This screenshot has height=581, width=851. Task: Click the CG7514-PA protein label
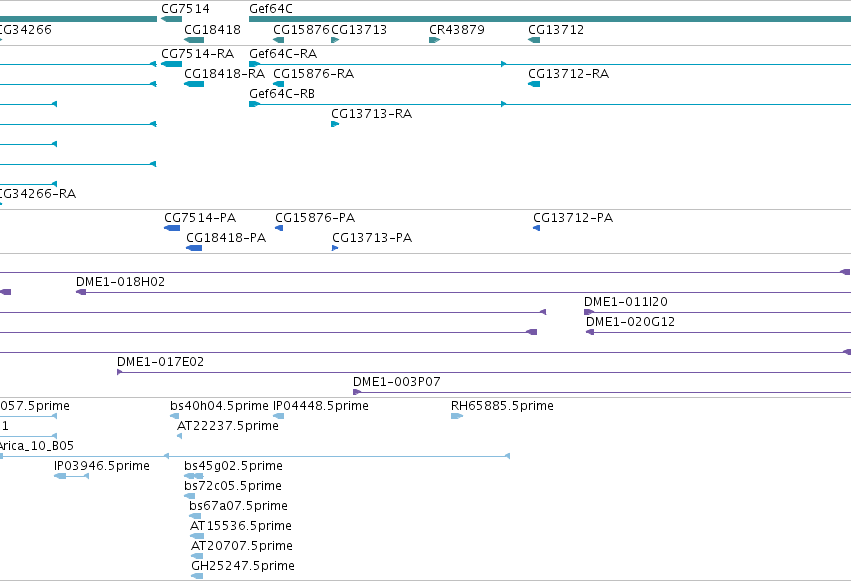click(x=200, y=218)
